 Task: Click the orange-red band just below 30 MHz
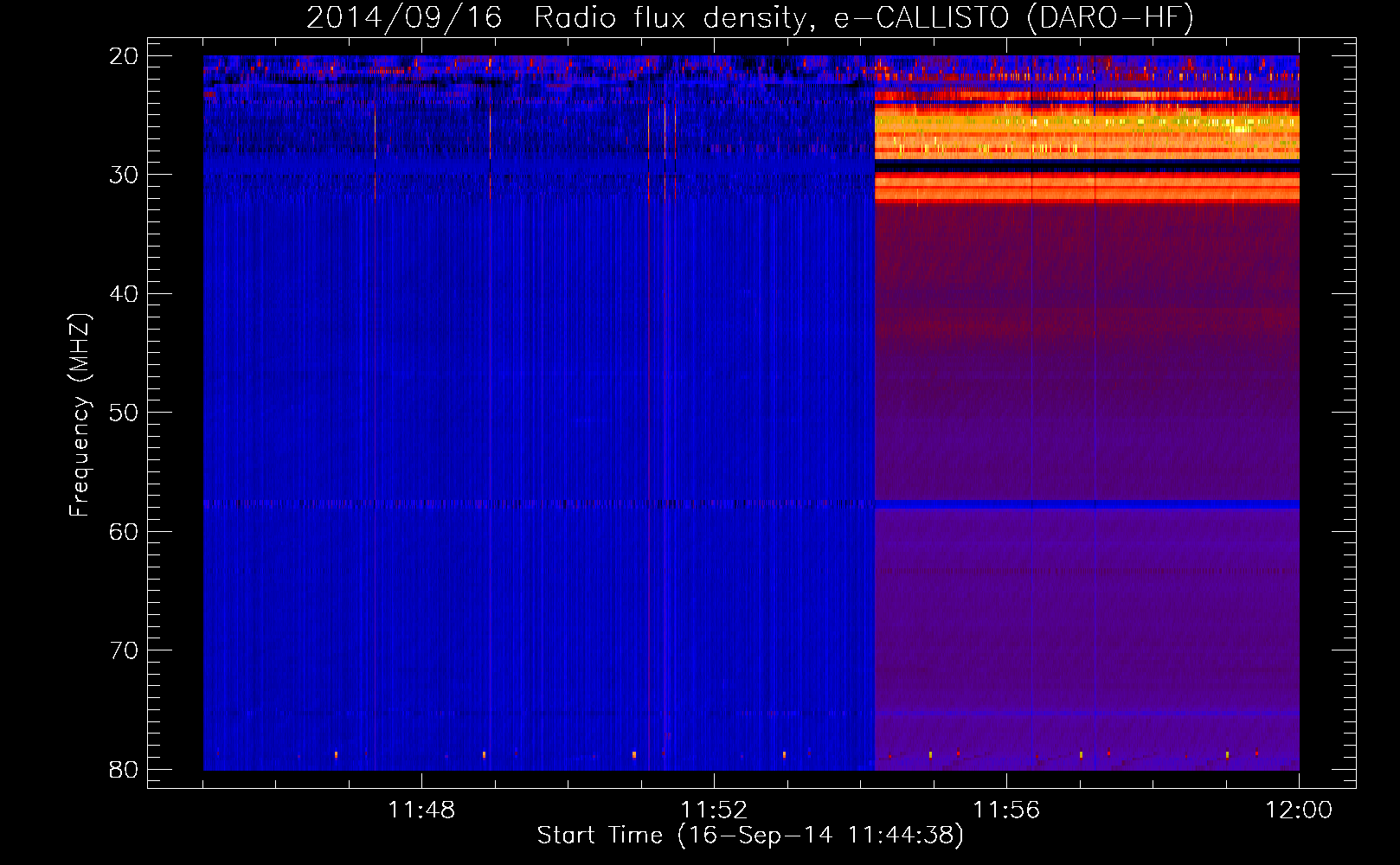(x=1087, y=188)
